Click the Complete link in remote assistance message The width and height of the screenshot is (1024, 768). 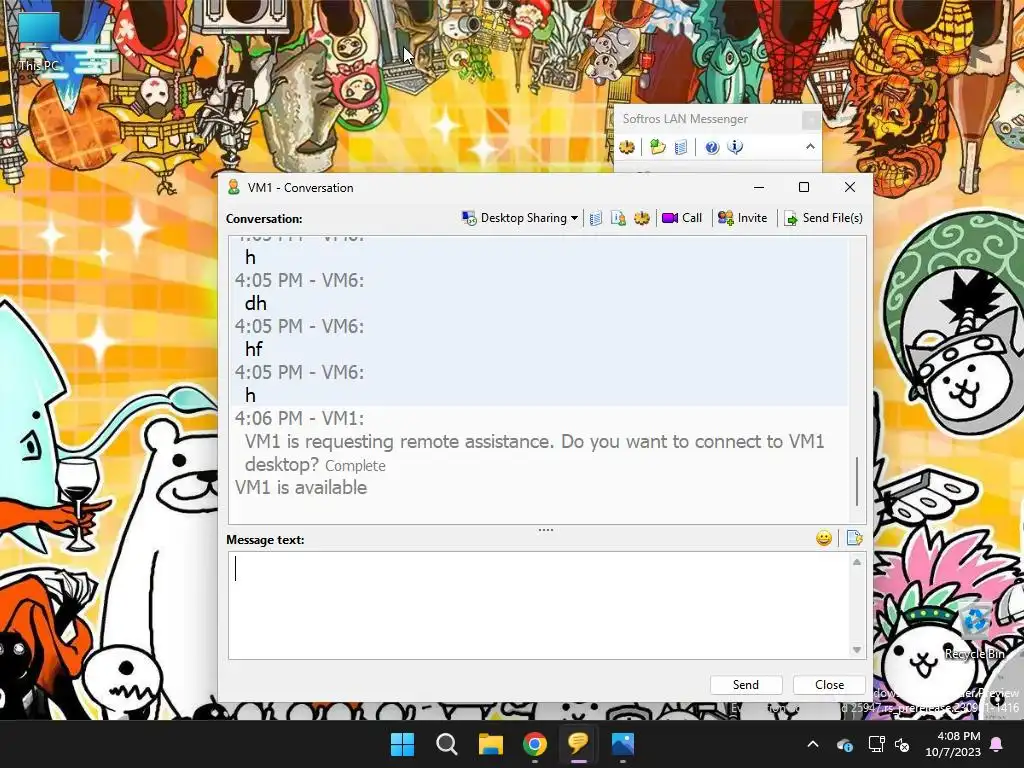click(355, 466)
